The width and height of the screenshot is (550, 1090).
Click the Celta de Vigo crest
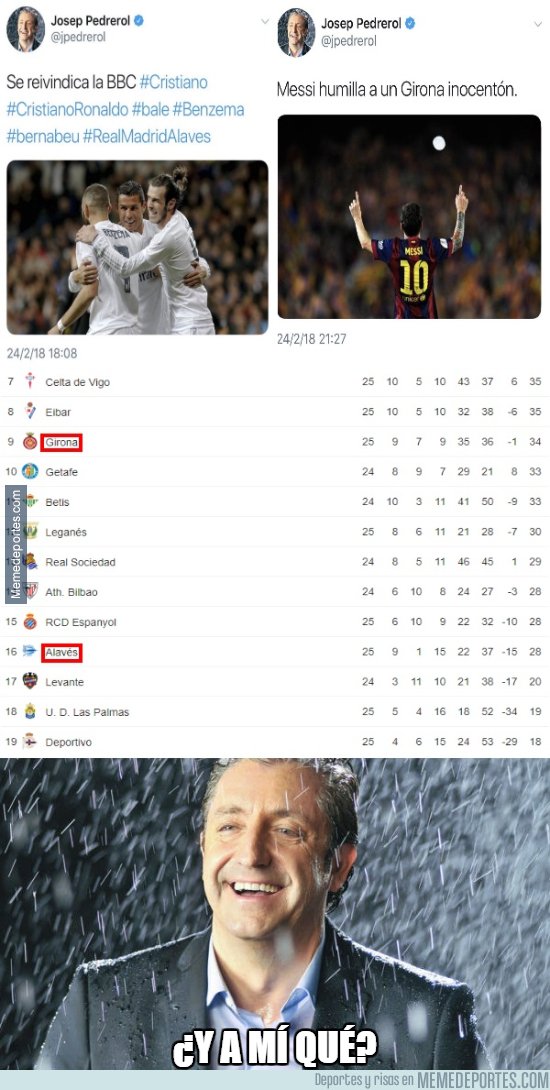coord(30,381)
